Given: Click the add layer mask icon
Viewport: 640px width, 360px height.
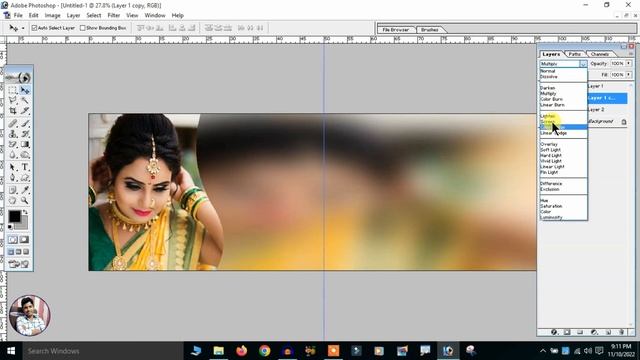Looking at the screenshot, I should 567,332.
